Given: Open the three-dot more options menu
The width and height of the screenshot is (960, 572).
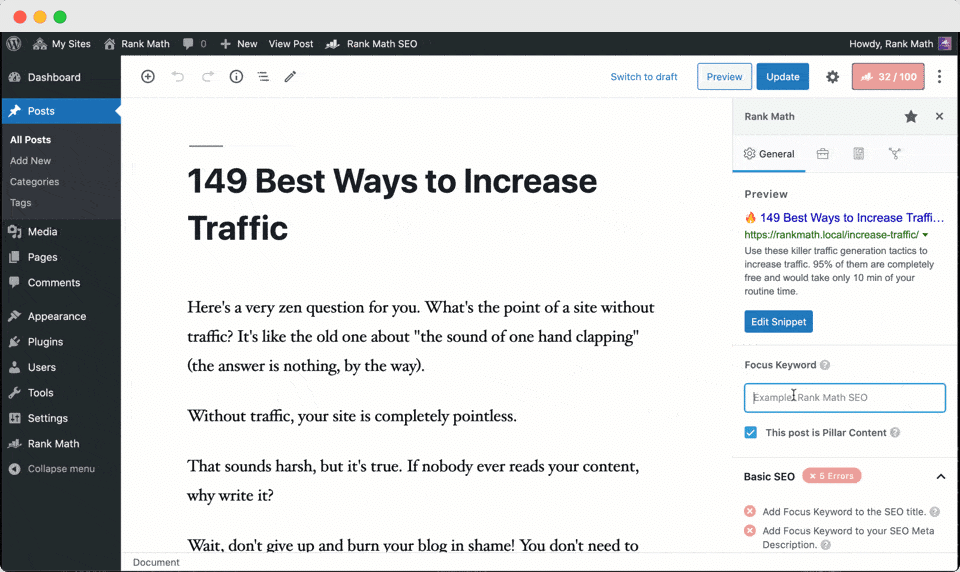Looking at the screenshot, I should pyautogui.click(x=939, y=77).
